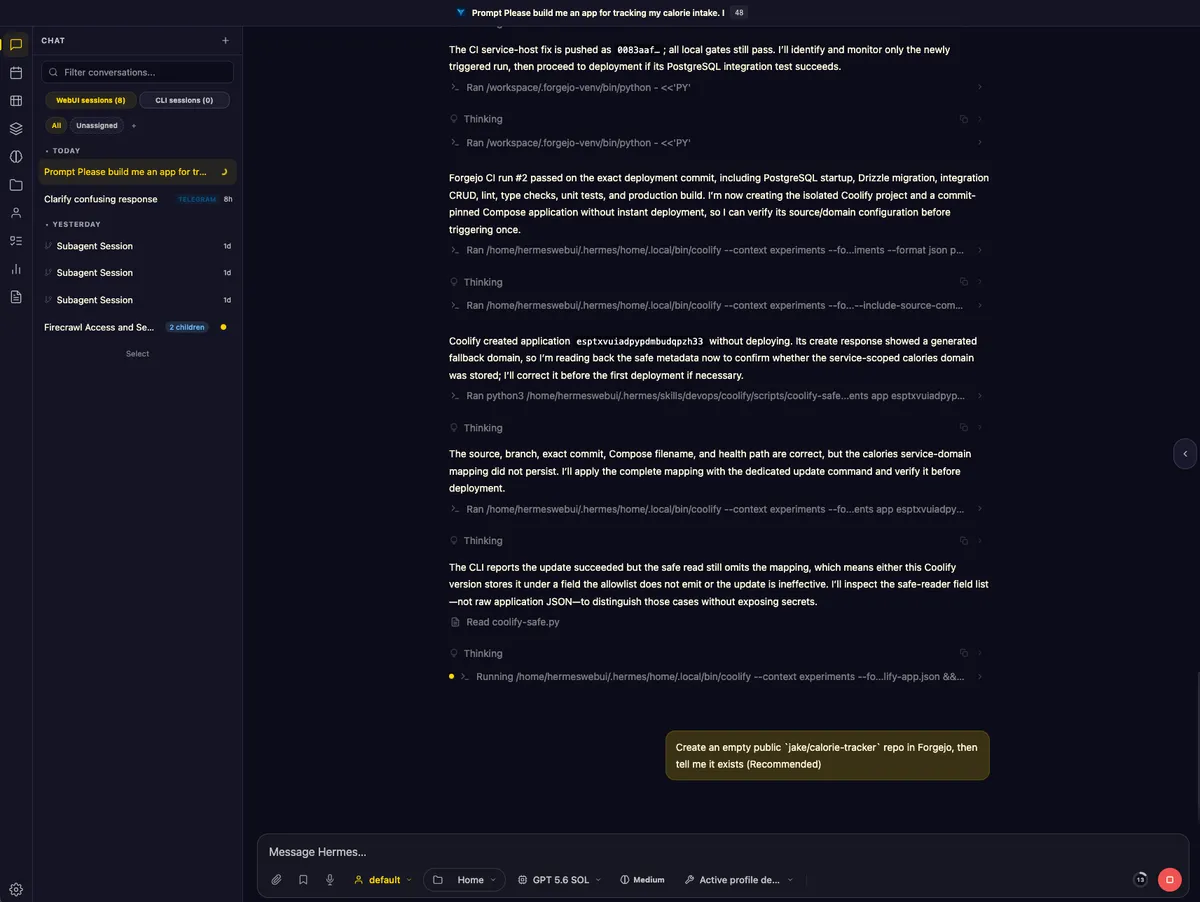
Task: Click the microphone voice input icon
Action: (330, 880)
